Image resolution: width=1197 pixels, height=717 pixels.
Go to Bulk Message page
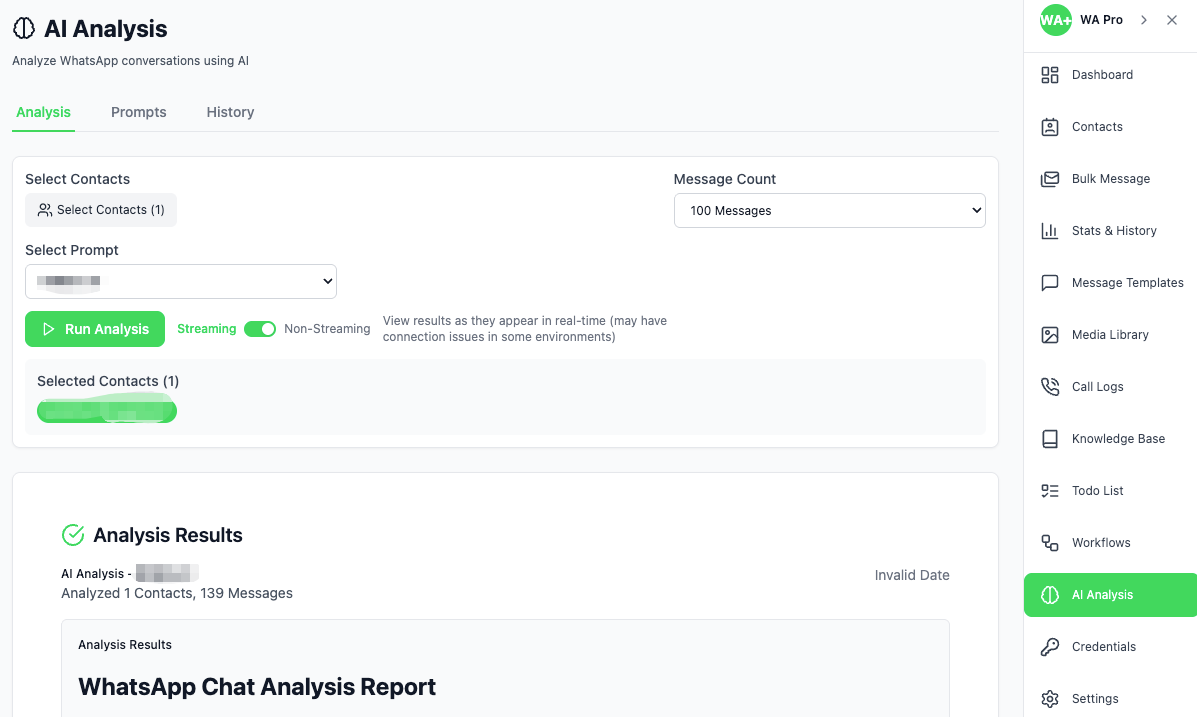point(1110,179)
